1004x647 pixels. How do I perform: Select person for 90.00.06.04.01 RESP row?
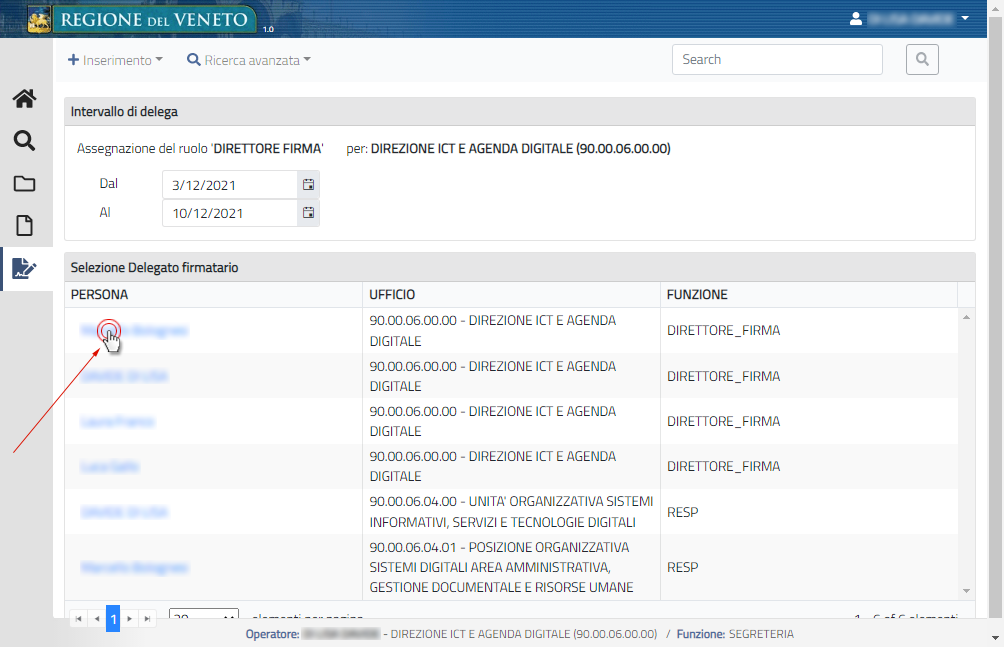pos(134,568)
